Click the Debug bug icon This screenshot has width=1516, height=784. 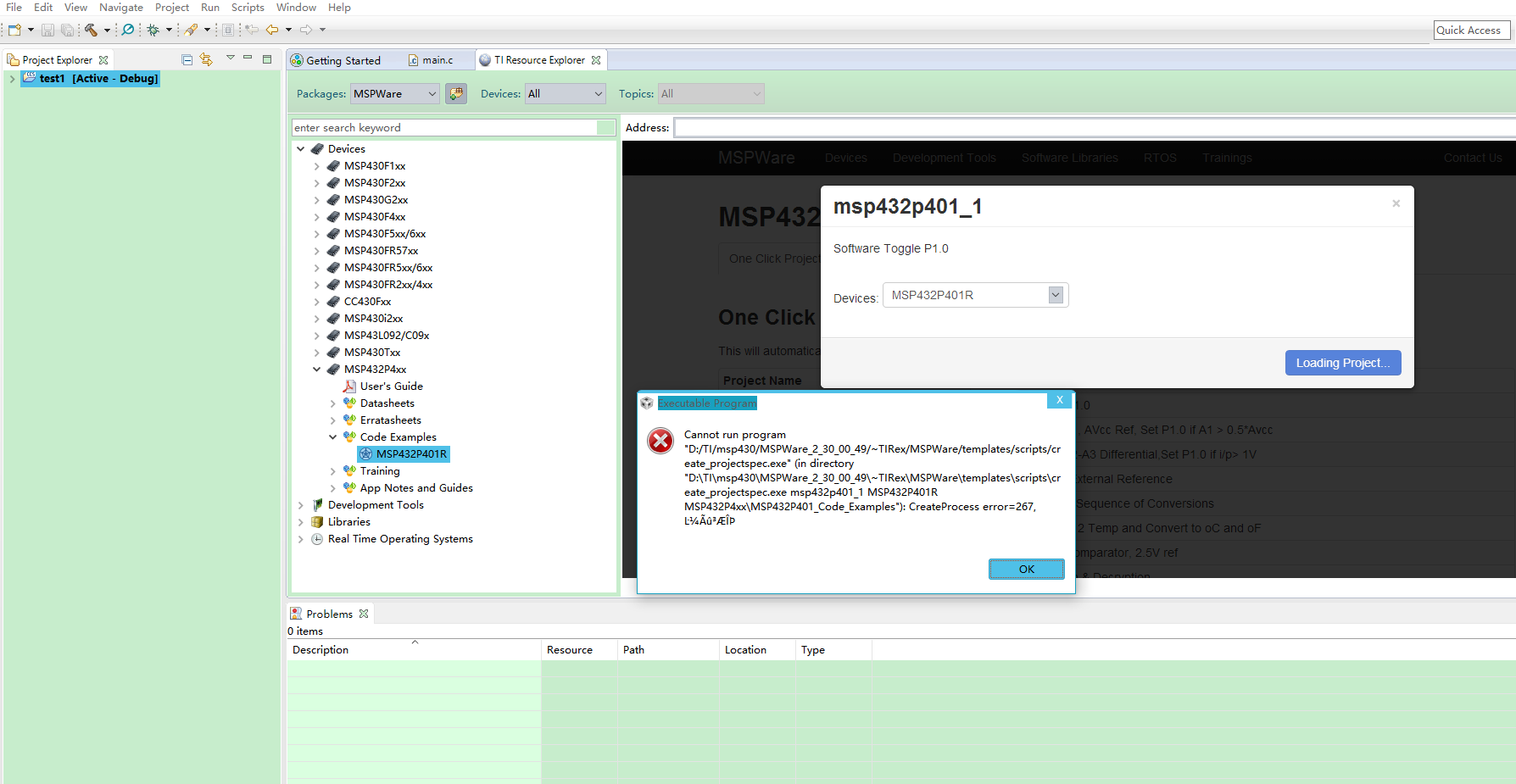pos(153,30)
